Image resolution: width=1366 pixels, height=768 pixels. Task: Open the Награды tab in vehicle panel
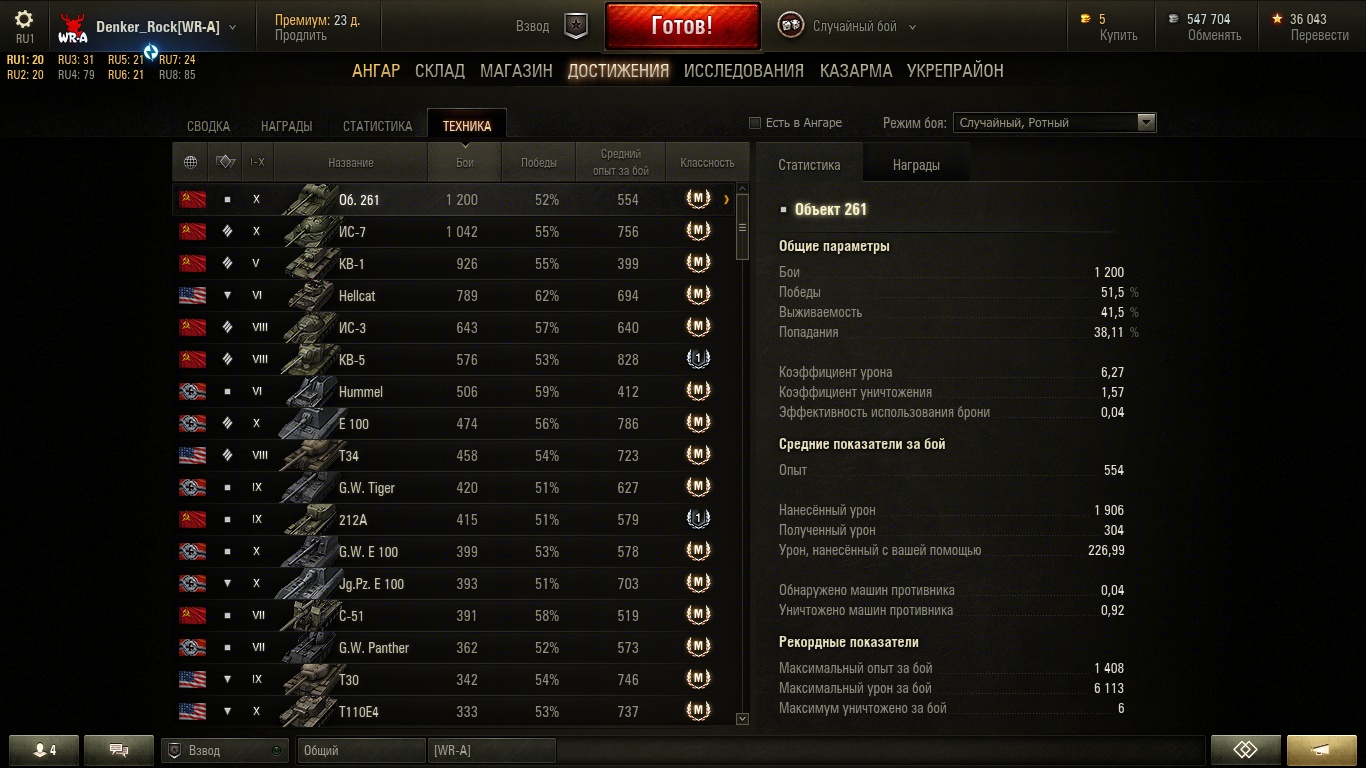coord(916,165)
